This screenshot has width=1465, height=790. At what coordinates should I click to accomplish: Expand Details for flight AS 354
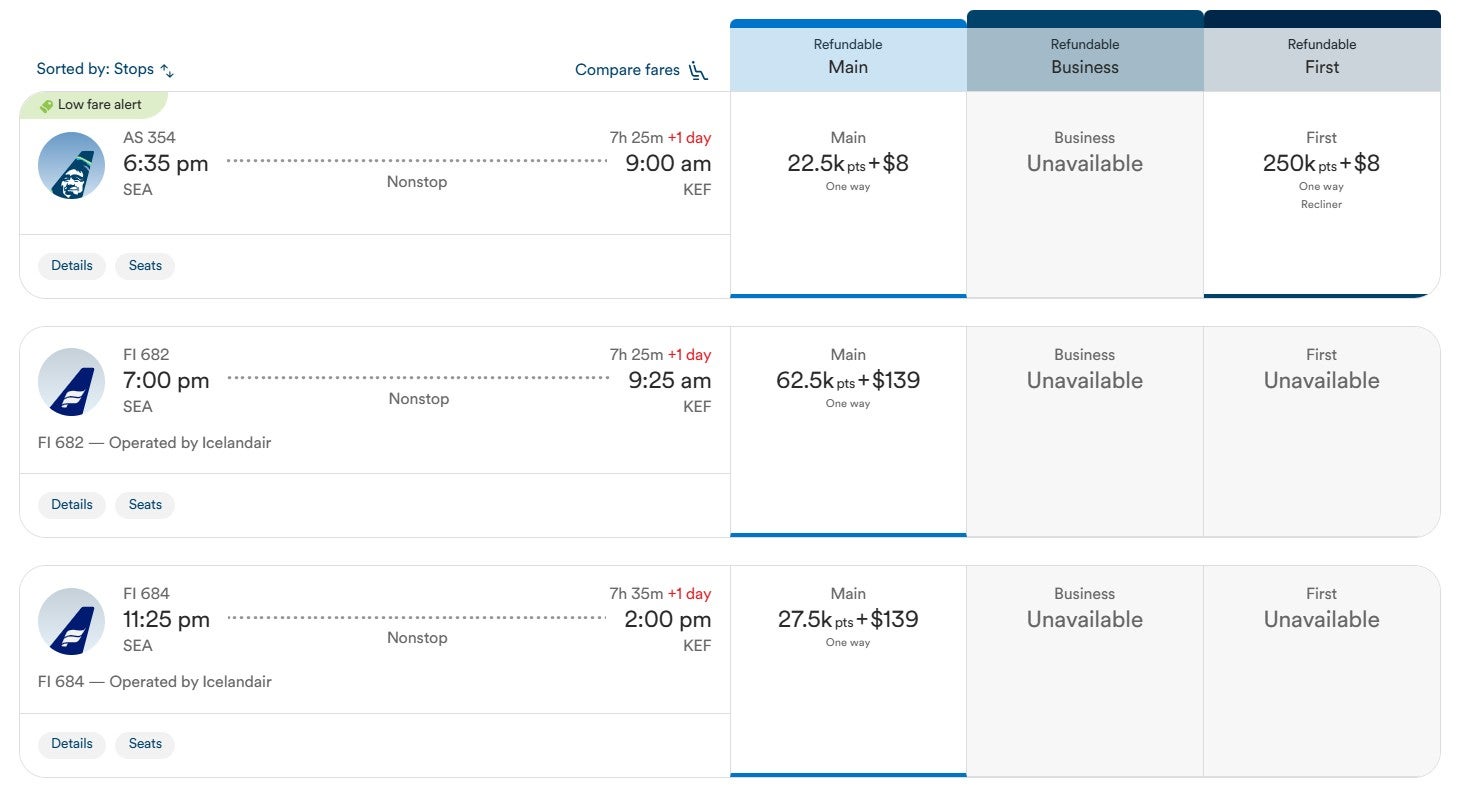(72, 266)
